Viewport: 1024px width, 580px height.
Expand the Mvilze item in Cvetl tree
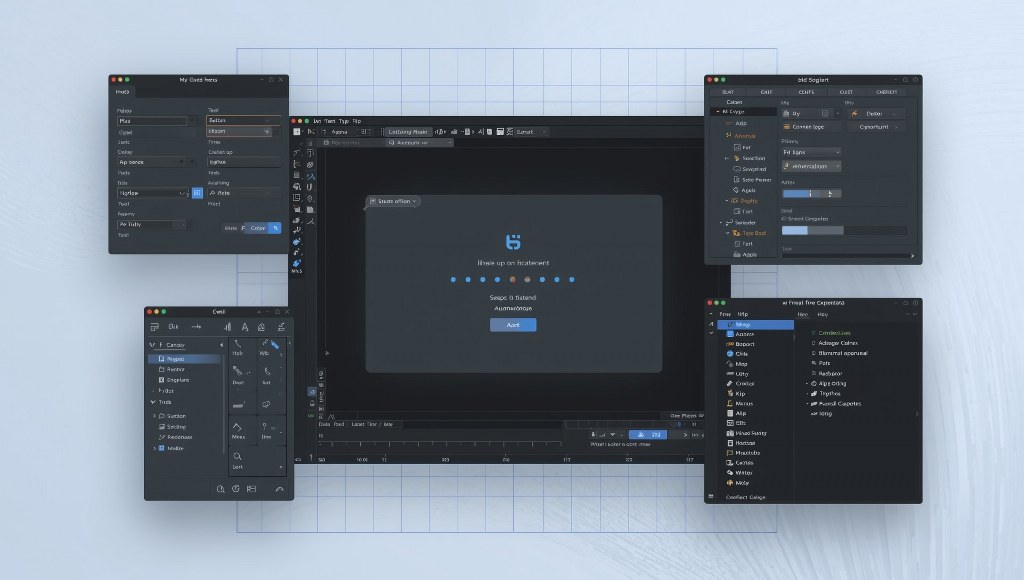point(155,448)
